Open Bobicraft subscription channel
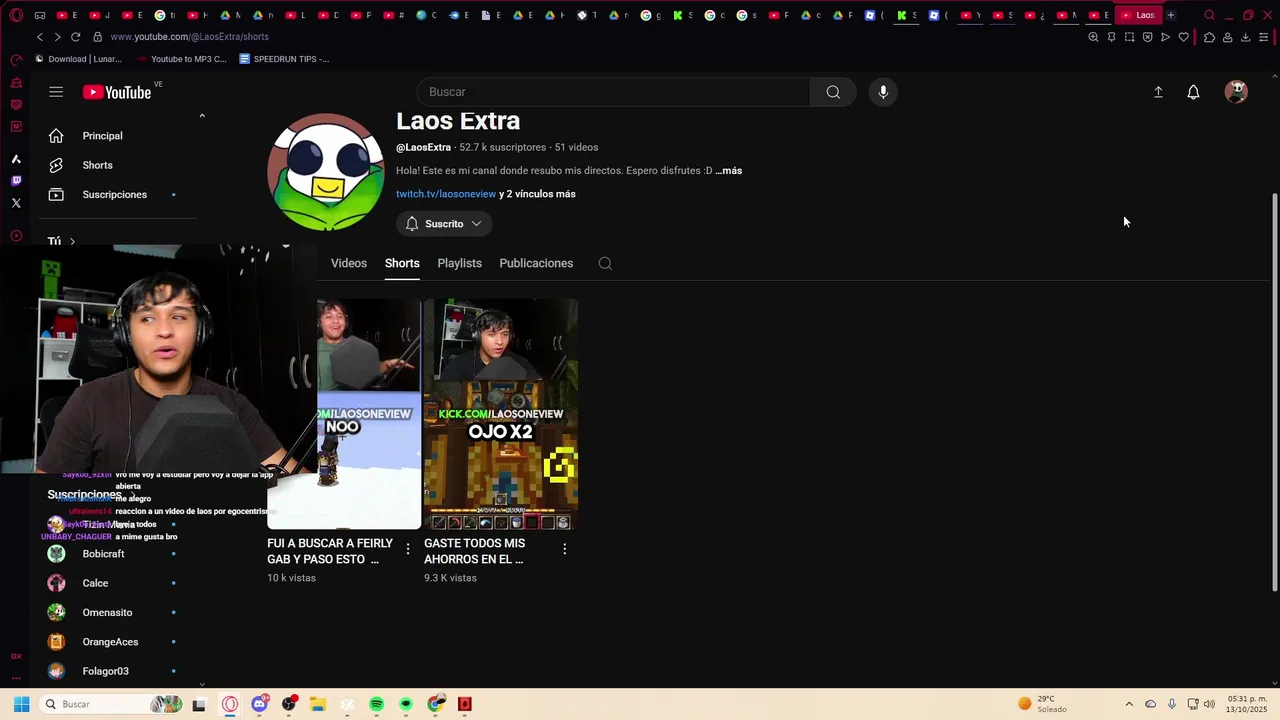The width and height of the screenshot is (1280, 720). [x=117, y=554]
